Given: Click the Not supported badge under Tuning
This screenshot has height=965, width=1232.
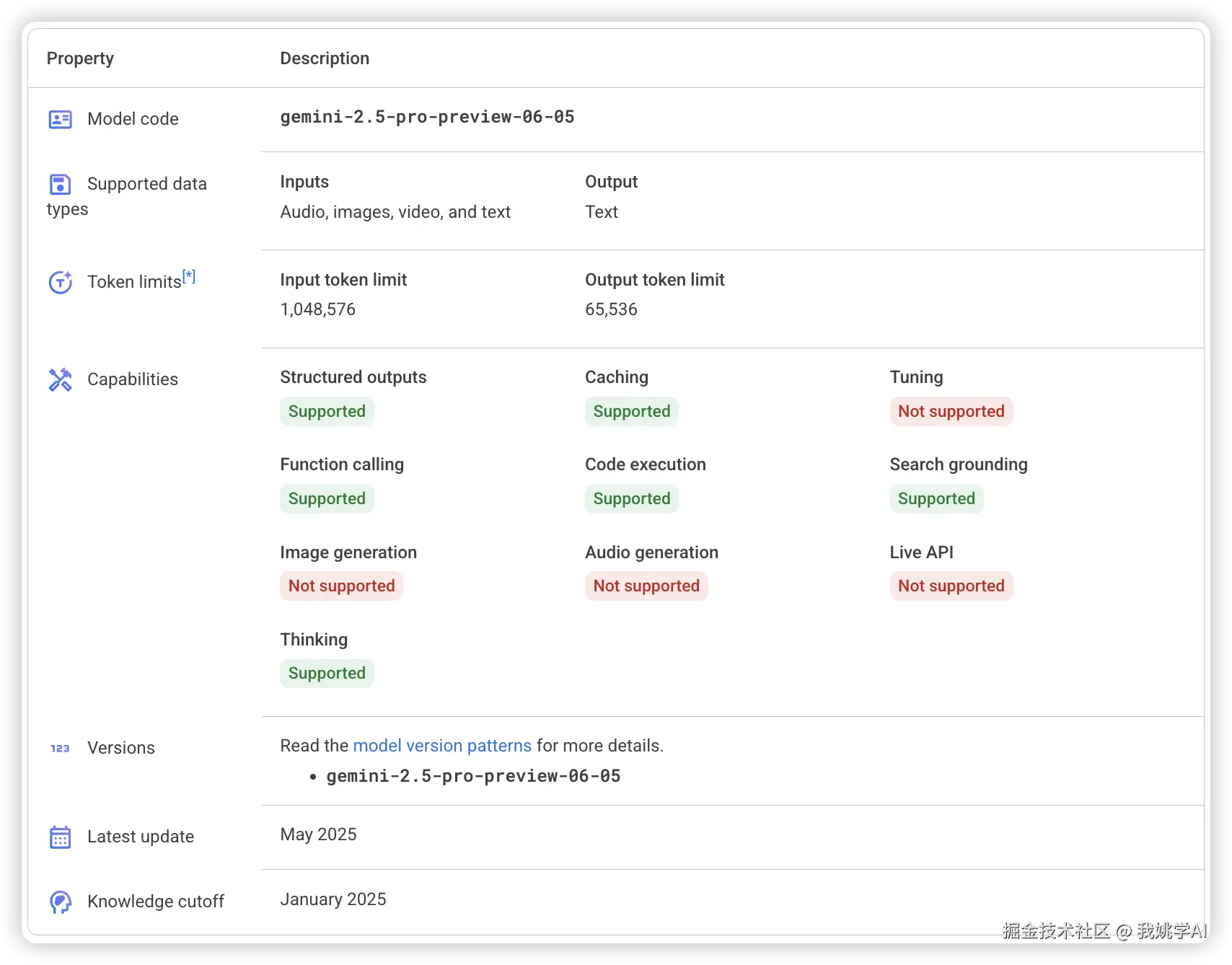Looking at the screenshot, I should 951,412.
